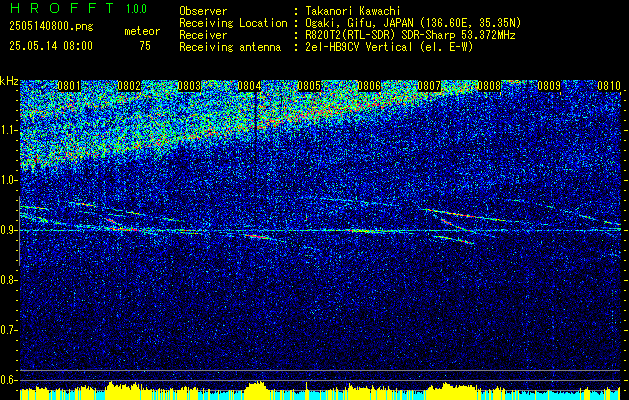
Task: Click the 0807 time marker
Action: (x=429, y=86)
